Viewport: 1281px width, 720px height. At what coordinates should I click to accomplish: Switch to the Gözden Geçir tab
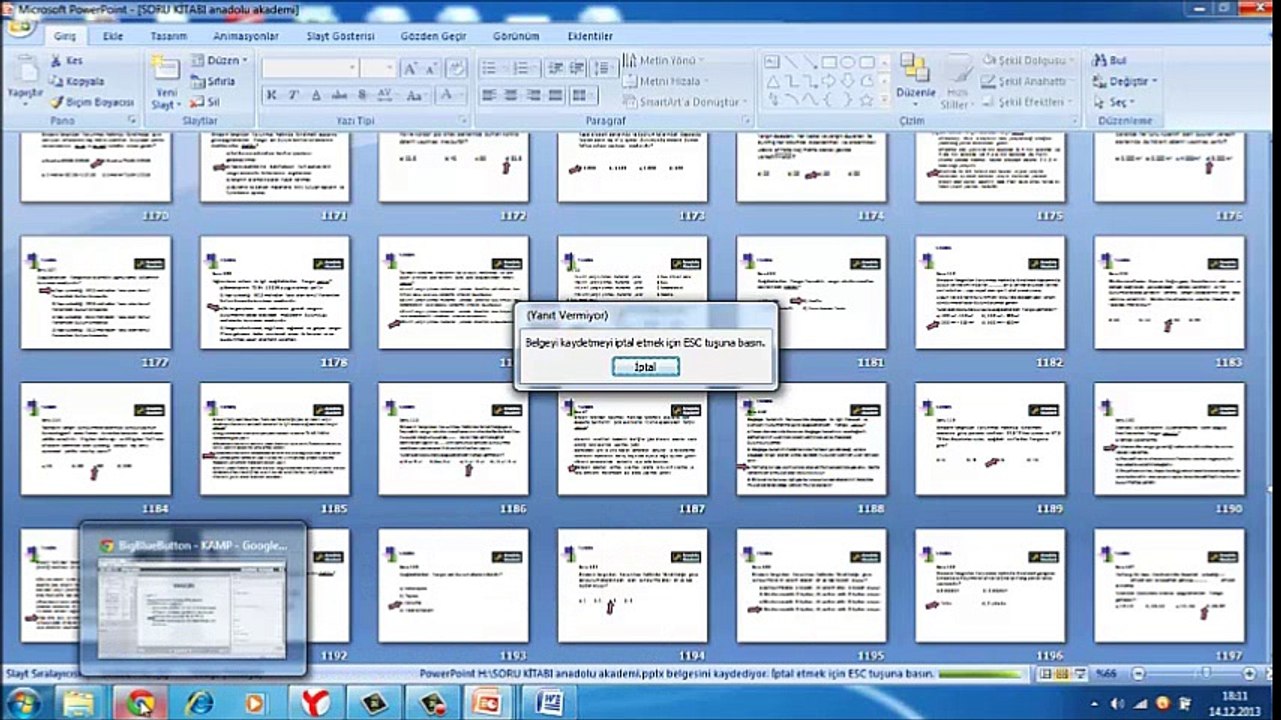point(433,35)
